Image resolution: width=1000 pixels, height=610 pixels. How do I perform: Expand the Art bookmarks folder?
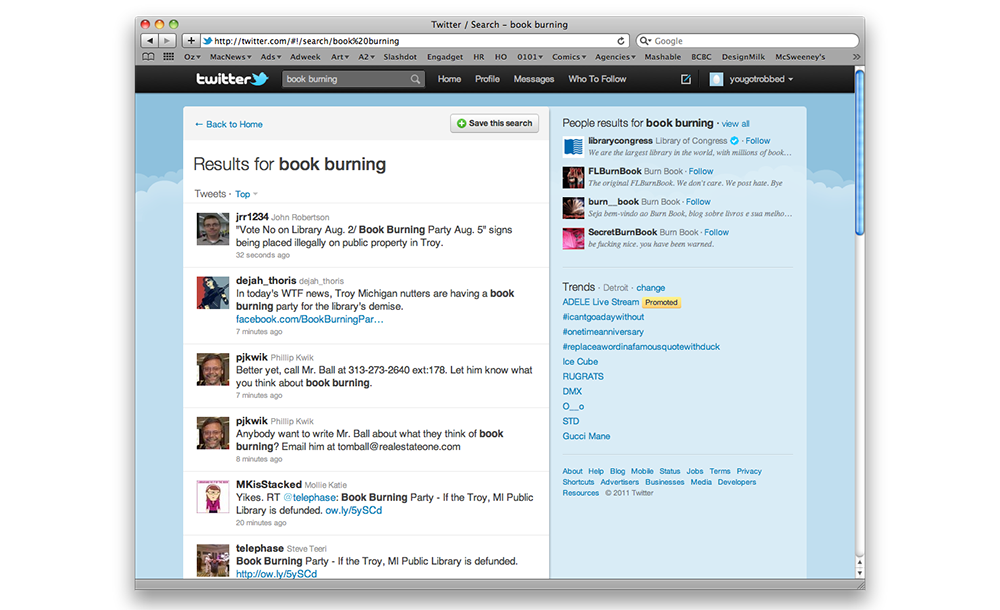[339, 57]
